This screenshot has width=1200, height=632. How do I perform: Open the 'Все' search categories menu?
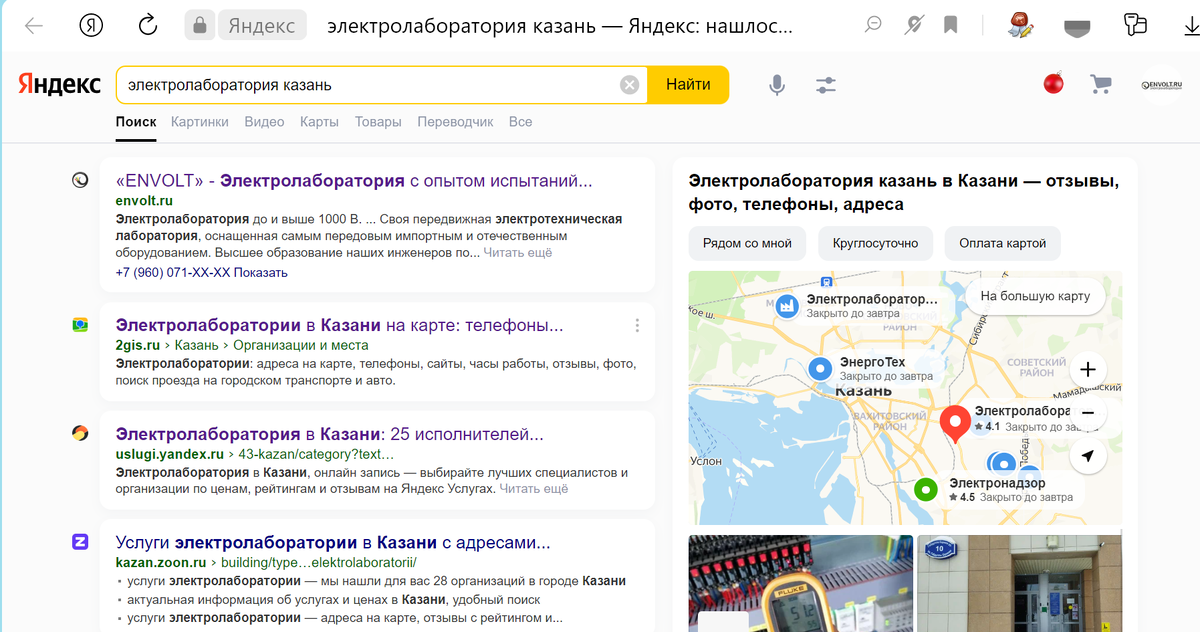[520, 120]
